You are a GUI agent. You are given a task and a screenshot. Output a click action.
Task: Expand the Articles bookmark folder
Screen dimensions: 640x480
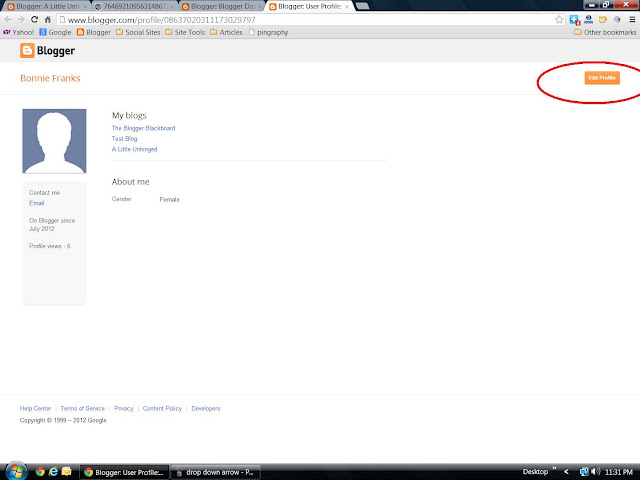coord(227,32)
